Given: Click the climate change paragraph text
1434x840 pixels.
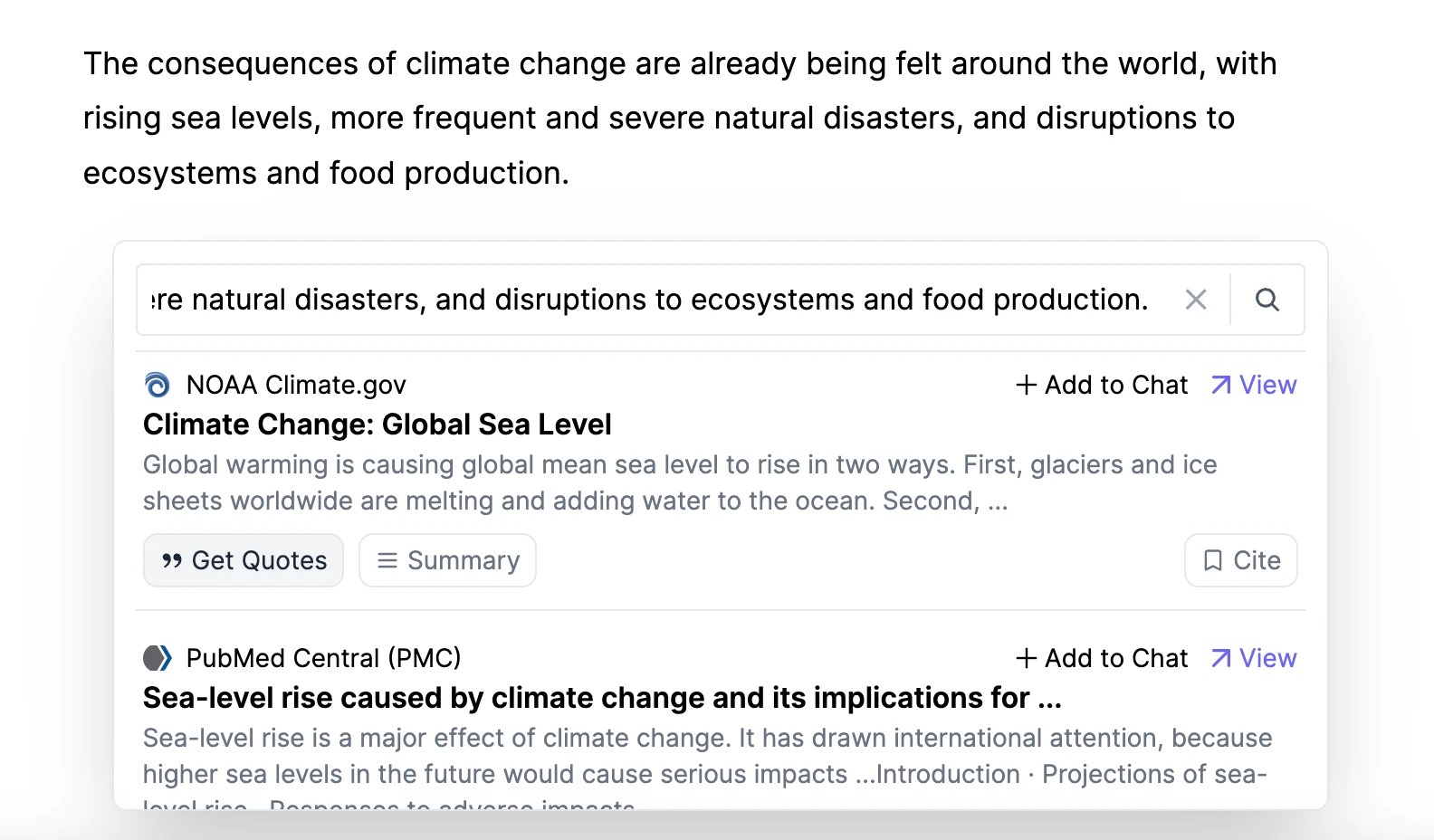Looking at the screenshot, I should pyautogui.click(x=679, y=119).
